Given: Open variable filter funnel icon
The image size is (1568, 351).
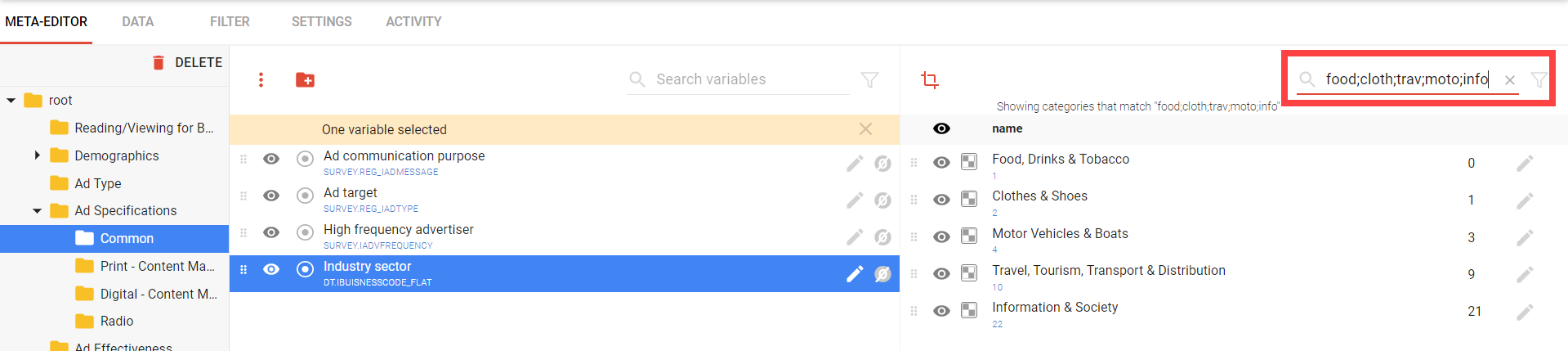Looking at the screenshot, I should click(x=869, y=79).
